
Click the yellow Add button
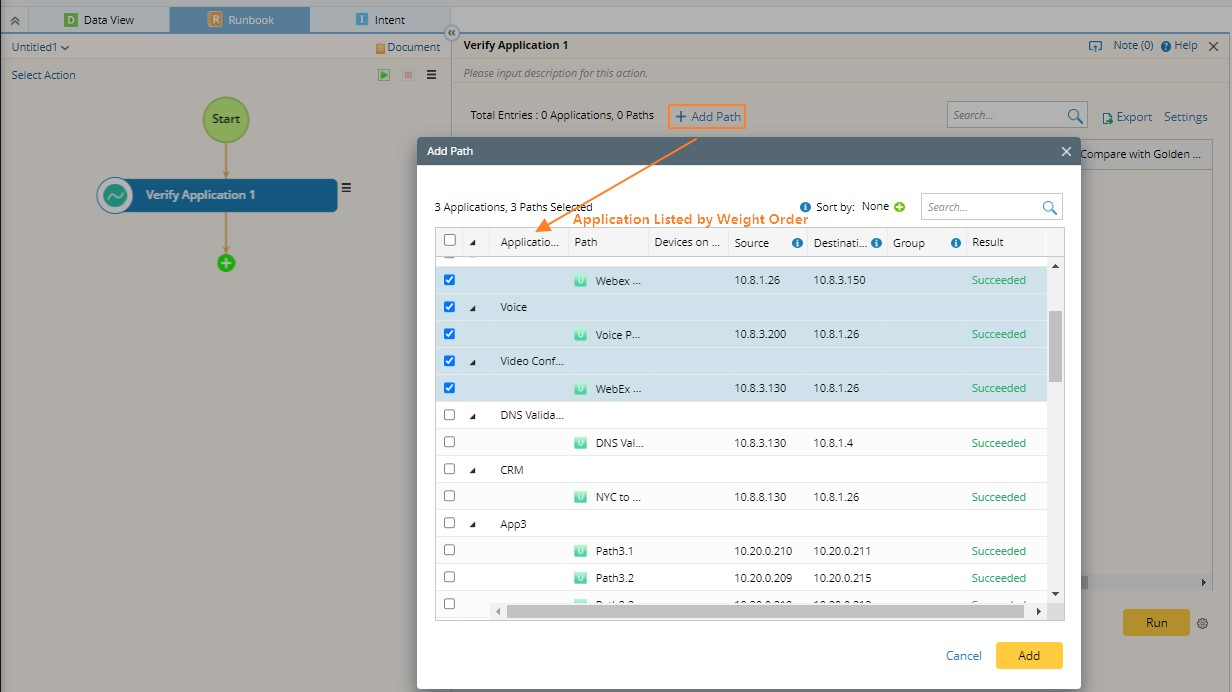1028,656
